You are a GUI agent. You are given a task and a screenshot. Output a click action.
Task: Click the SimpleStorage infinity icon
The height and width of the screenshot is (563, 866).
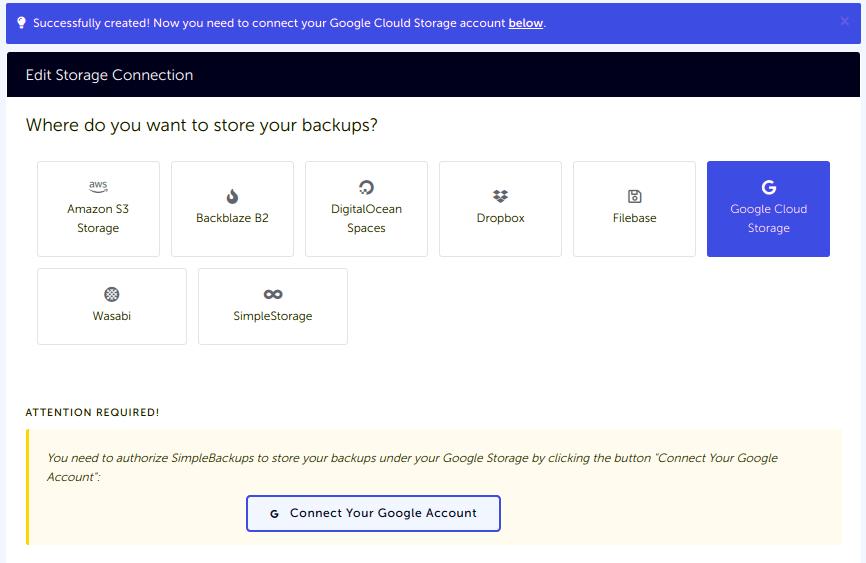[273, 294]
